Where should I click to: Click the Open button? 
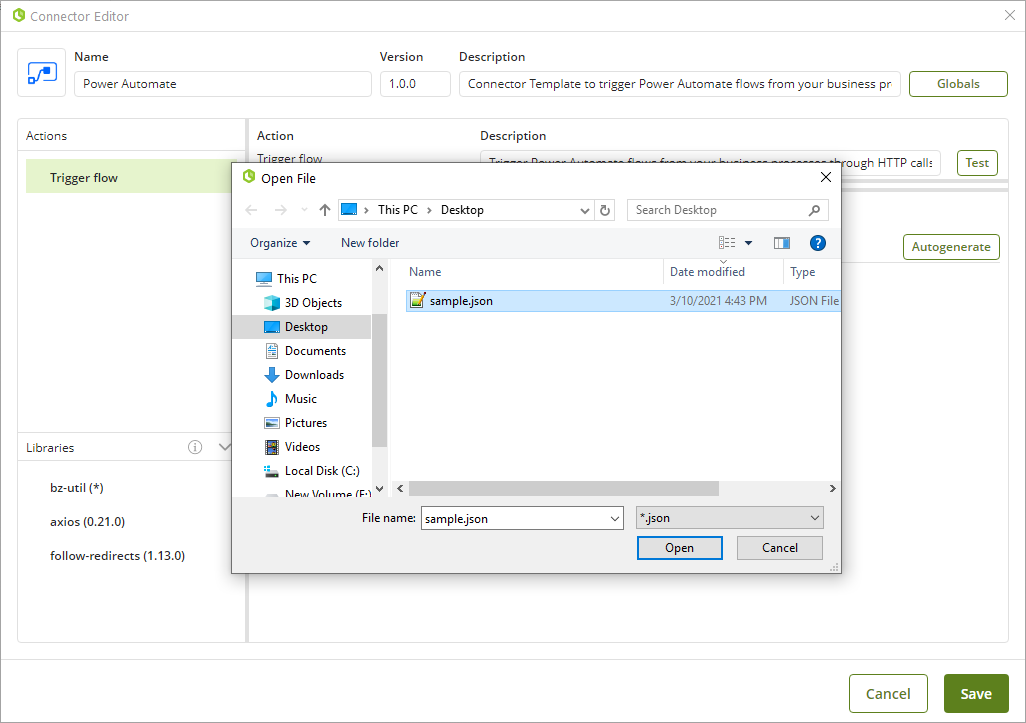point(679,548)
